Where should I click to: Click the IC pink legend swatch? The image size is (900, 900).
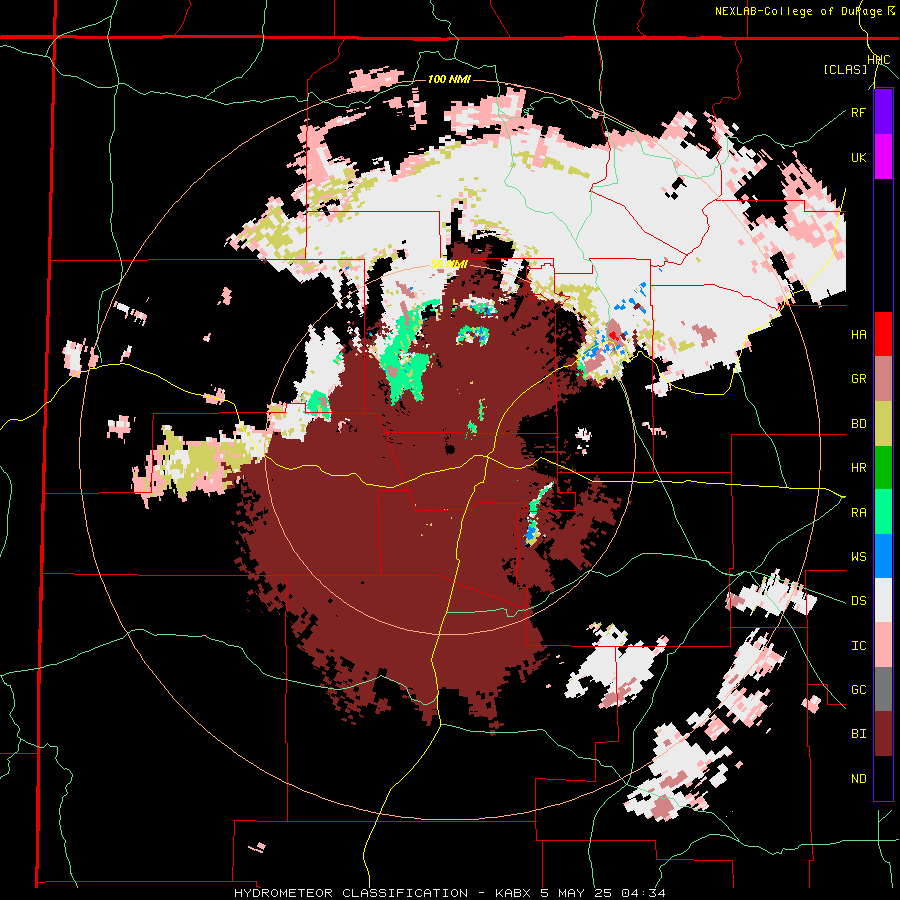(883, 645)
